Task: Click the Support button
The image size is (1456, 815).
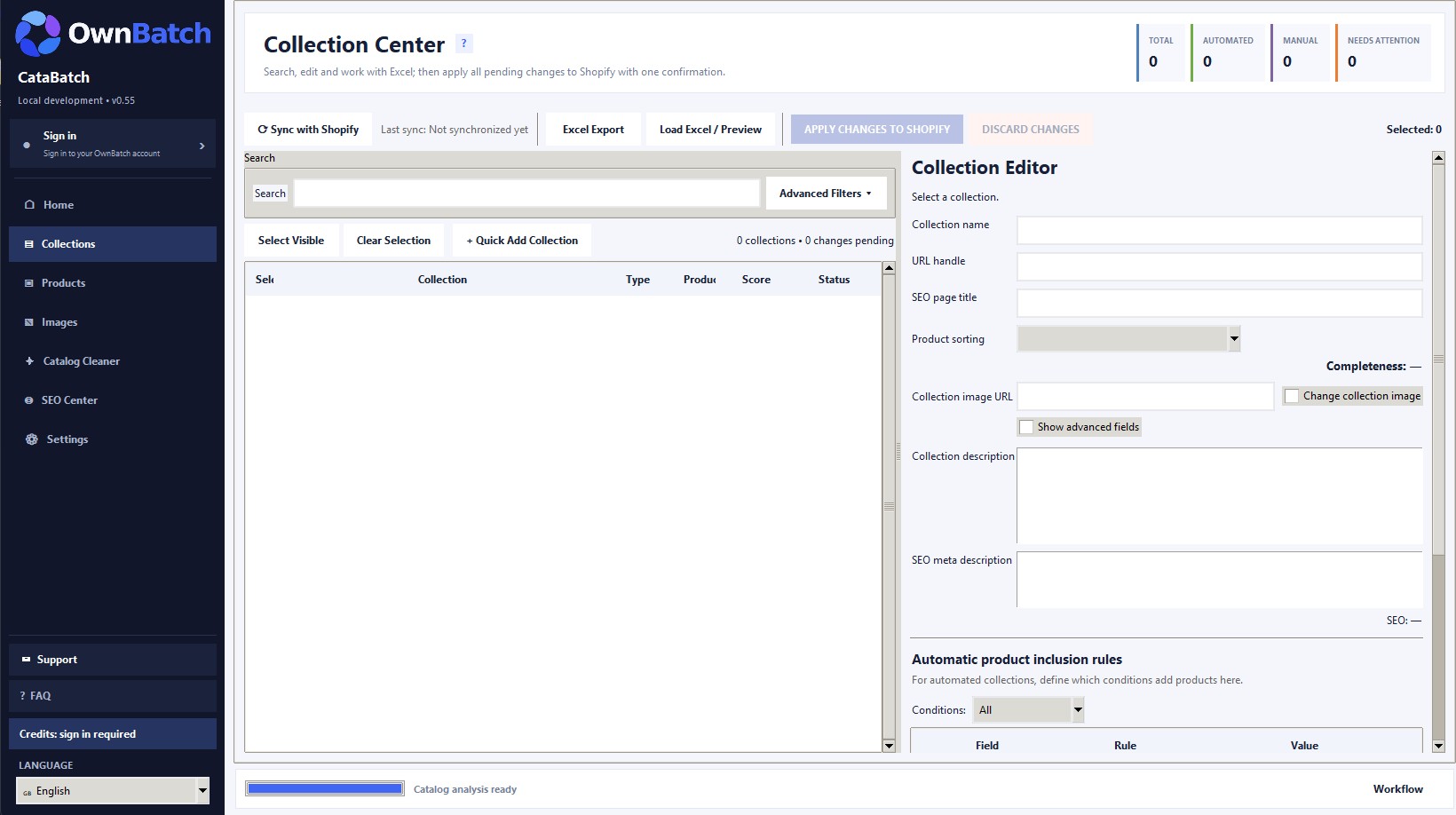Action: 113,660
